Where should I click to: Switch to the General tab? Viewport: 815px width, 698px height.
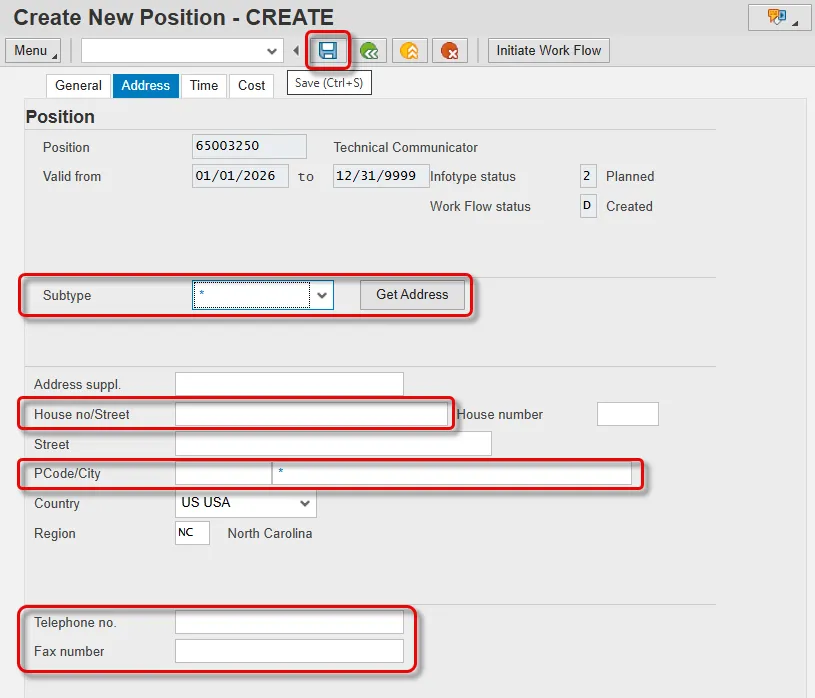click(78, 86)
